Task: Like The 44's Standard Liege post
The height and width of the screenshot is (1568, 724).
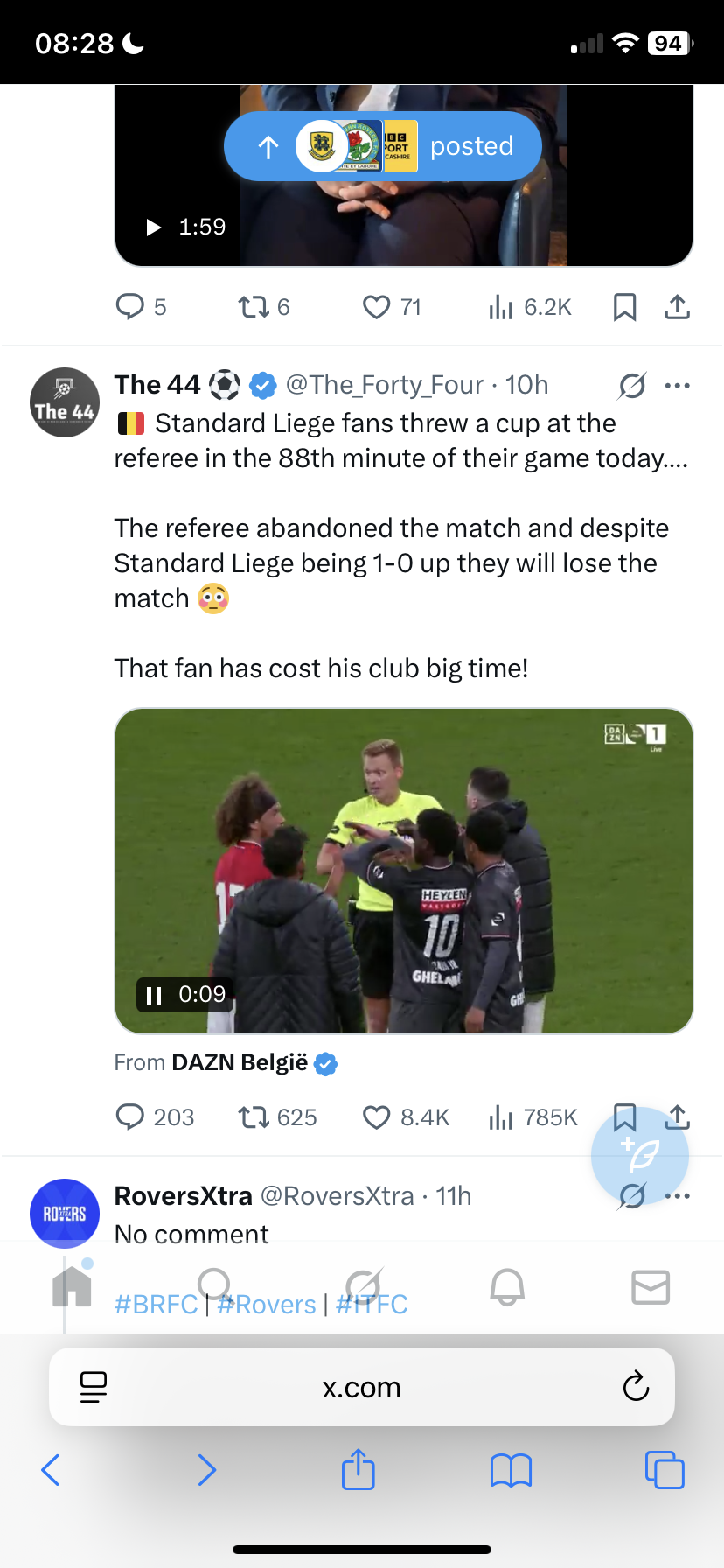Action: point(377,1117)
